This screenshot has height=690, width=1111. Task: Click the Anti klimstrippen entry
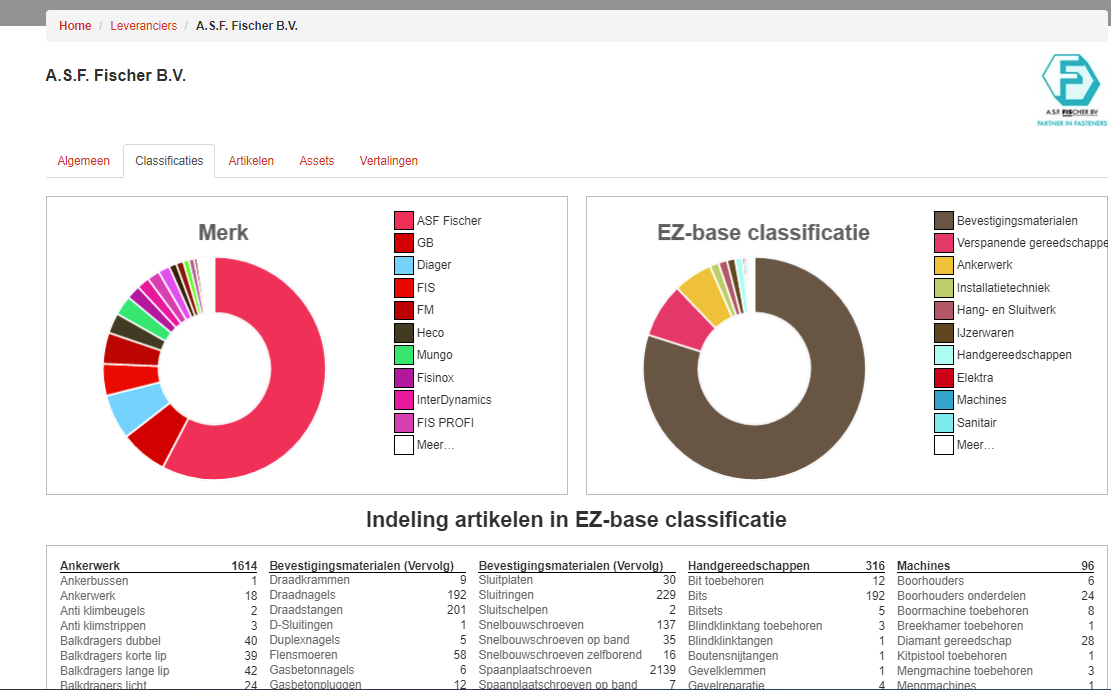[159, 626]
